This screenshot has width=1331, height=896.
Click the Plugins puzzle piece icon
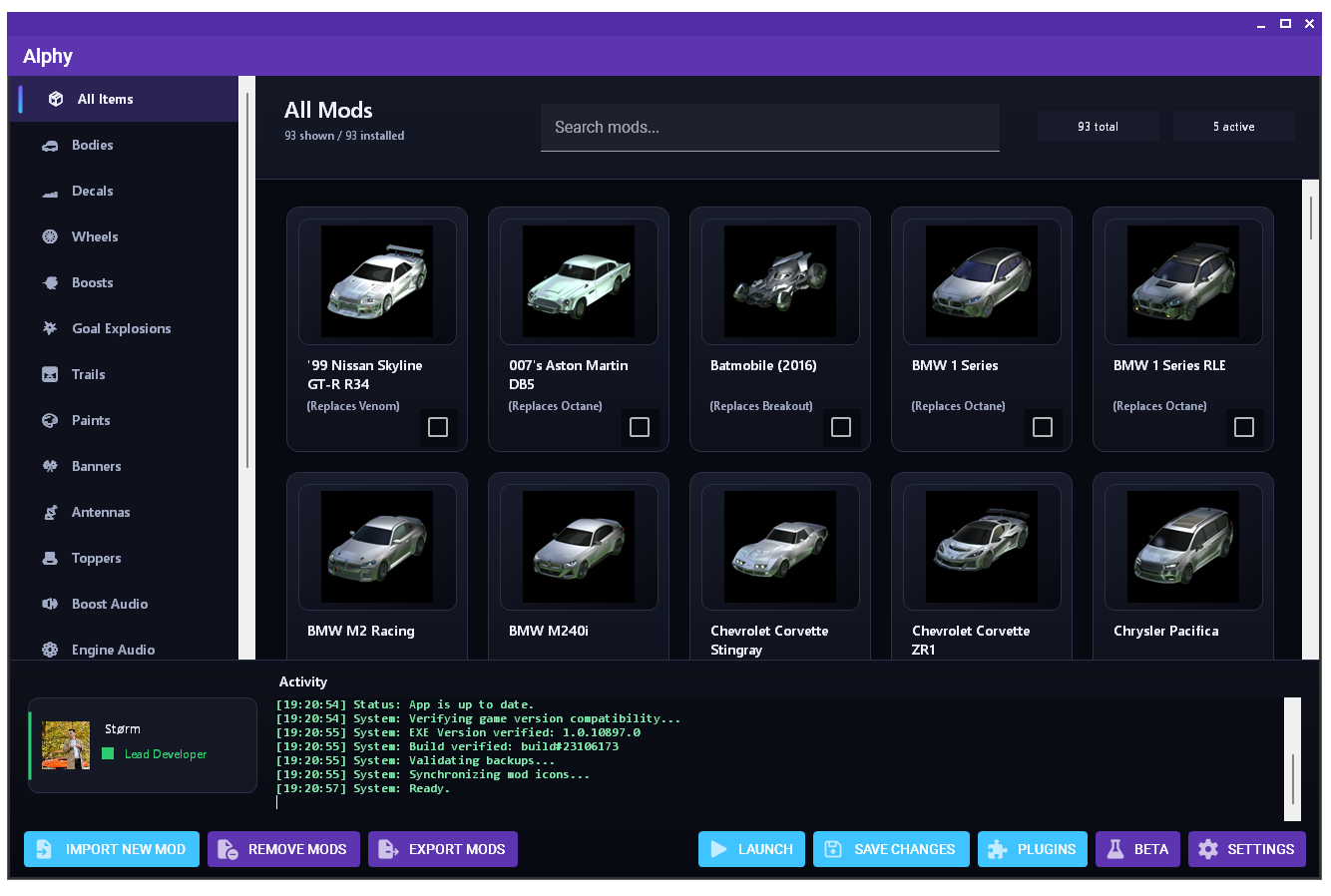pyautogui.click(x=997, y=849)
